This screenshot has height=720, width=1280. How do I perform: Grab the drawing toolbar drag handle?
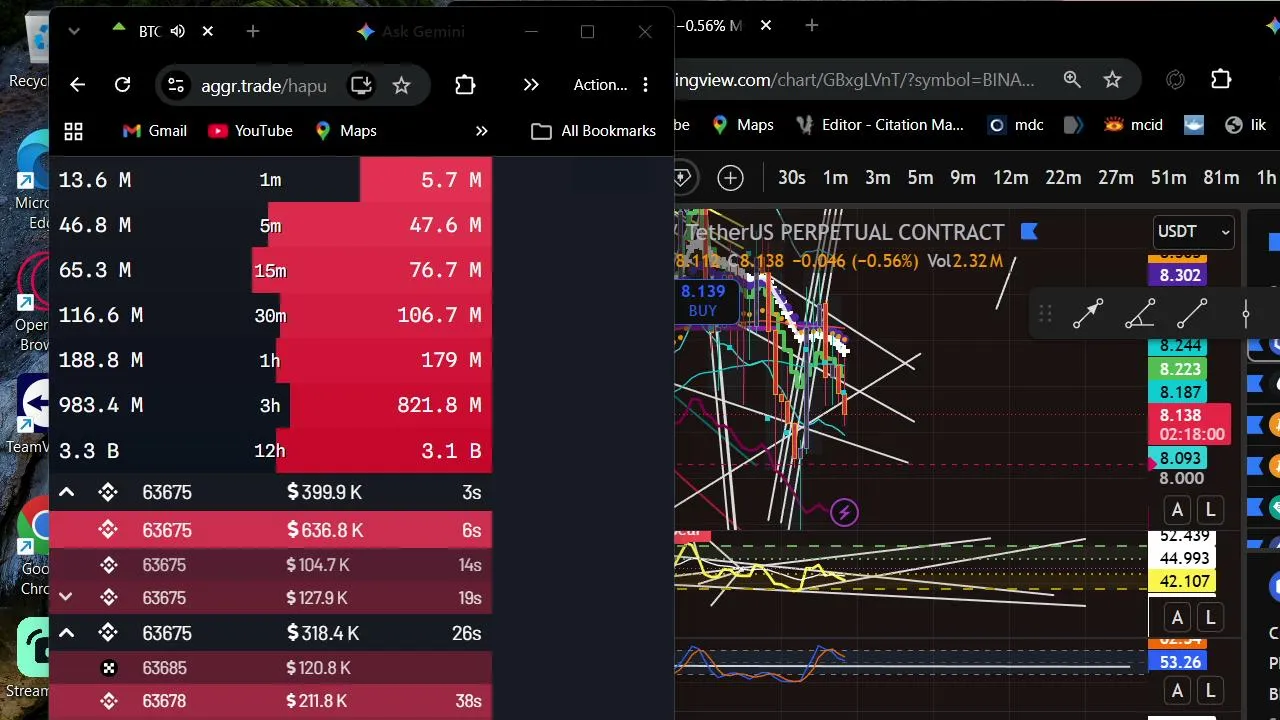point(1045,314)
